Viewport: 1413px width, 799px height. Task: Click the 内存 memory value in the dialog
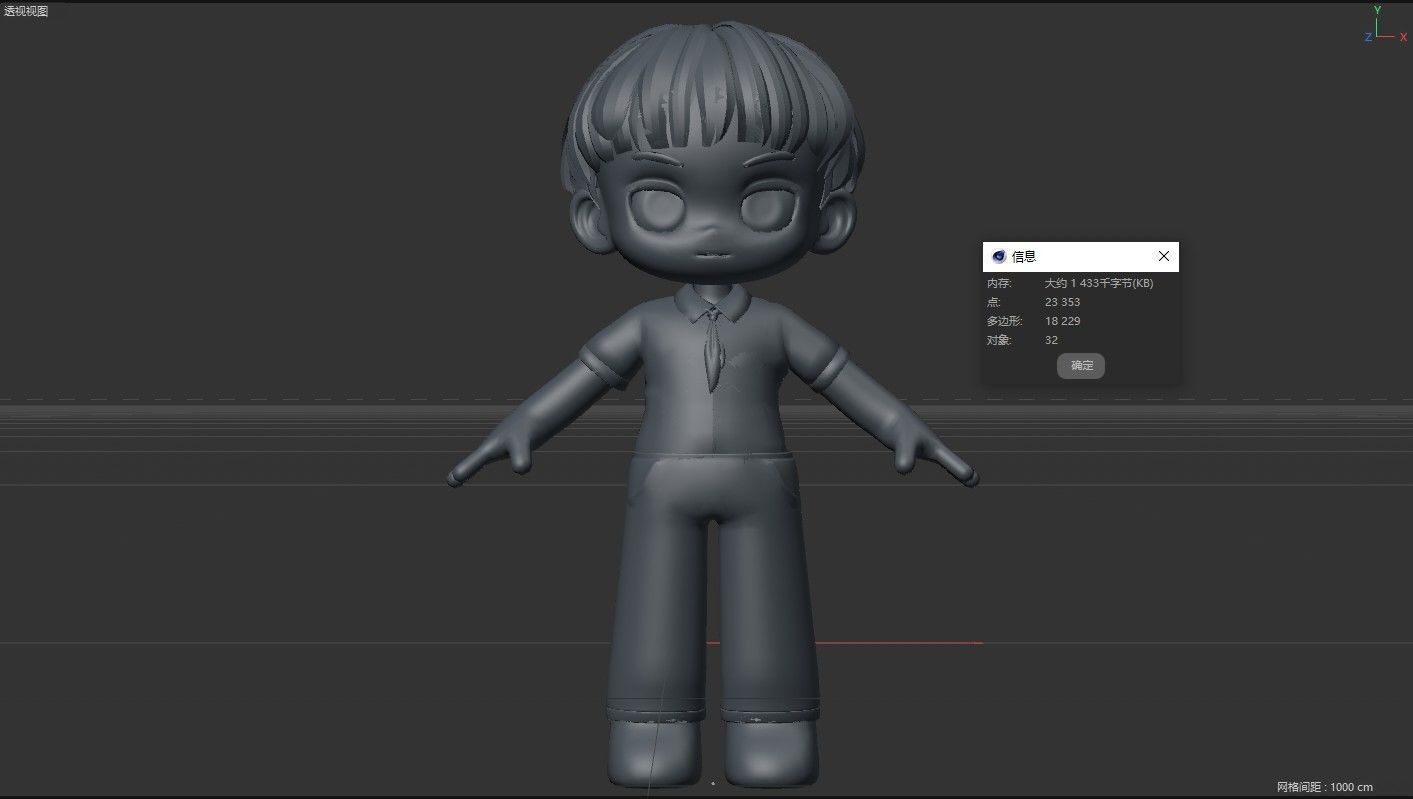point(1096,283)
